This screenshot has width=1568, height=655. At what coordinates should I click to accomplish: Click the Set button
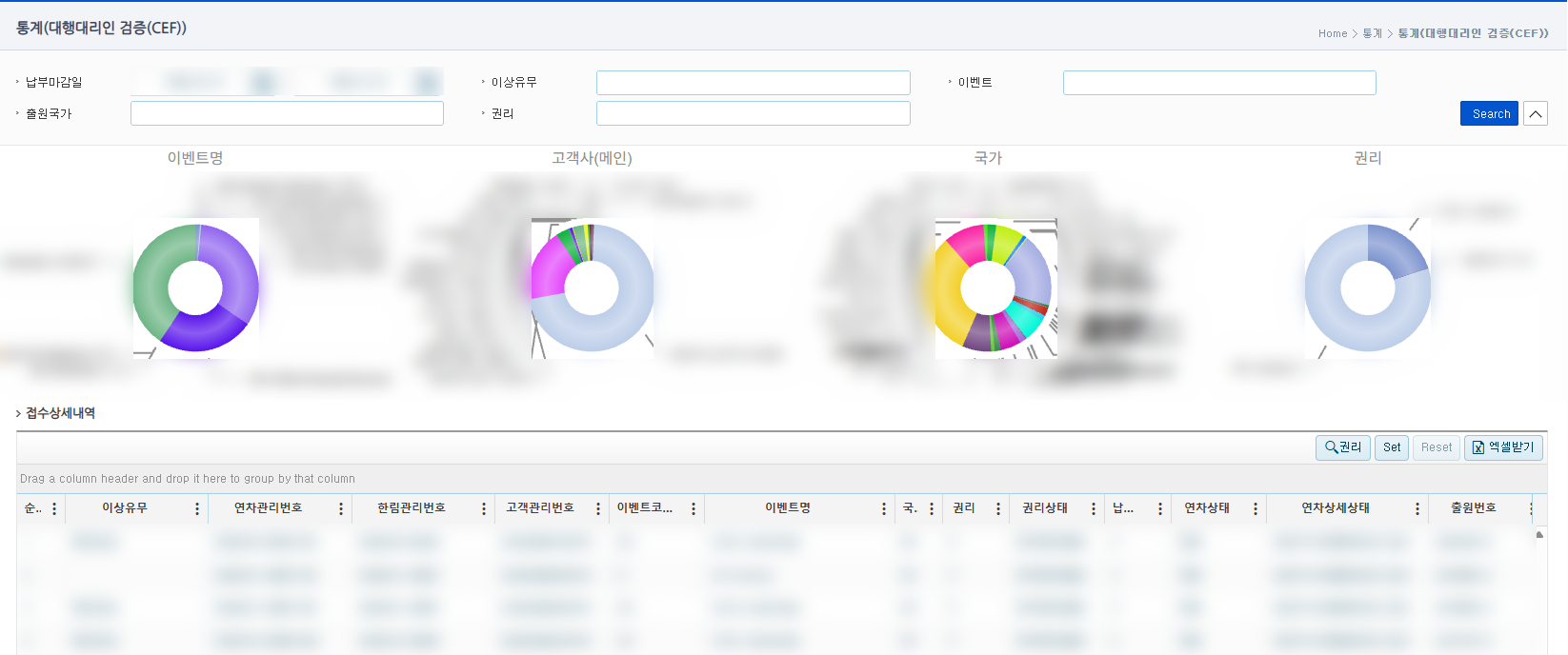(x=1392, y=447)
